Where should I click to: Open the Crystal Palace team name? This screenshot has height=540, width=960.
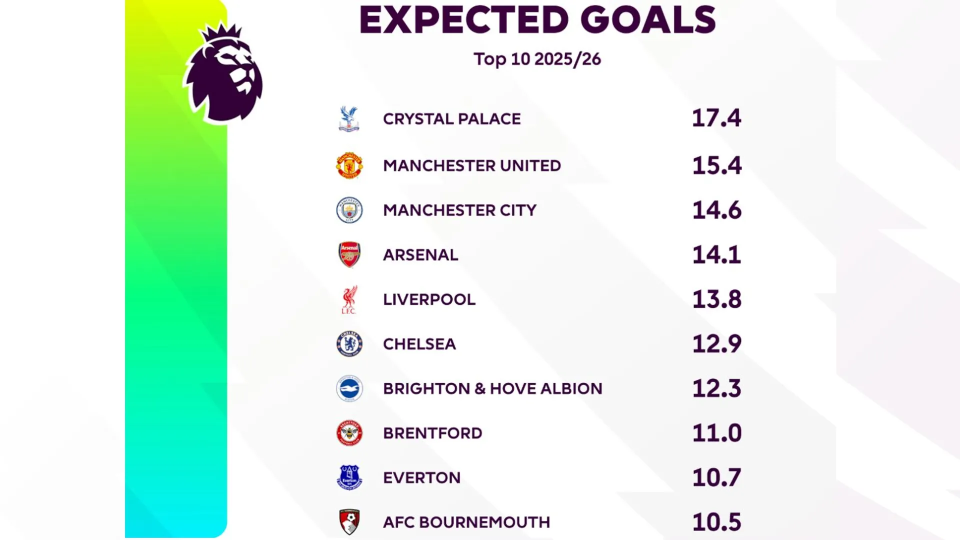[451, 119]
